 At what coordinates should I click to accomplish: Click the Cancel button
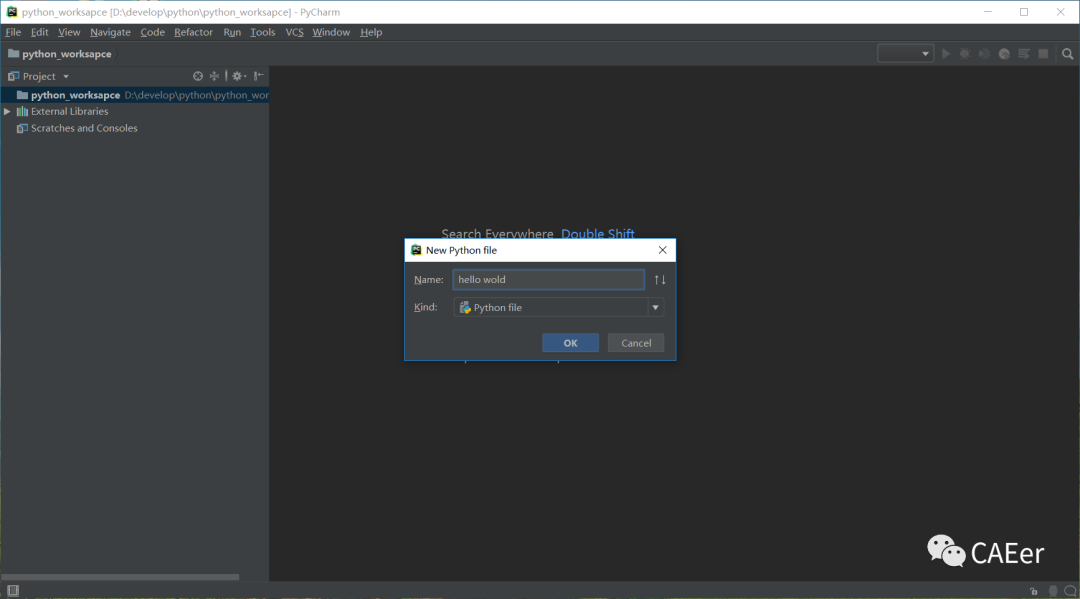pyautogui.click(x=636, y=343)
